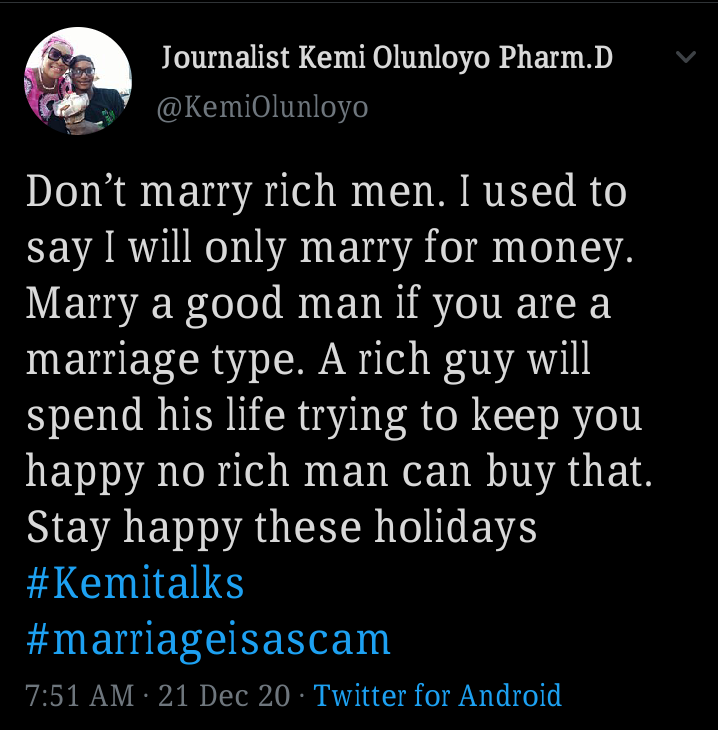Click the line "Stay happy these holidays"
Screen dimensions: 718x730
pos(282,527)
